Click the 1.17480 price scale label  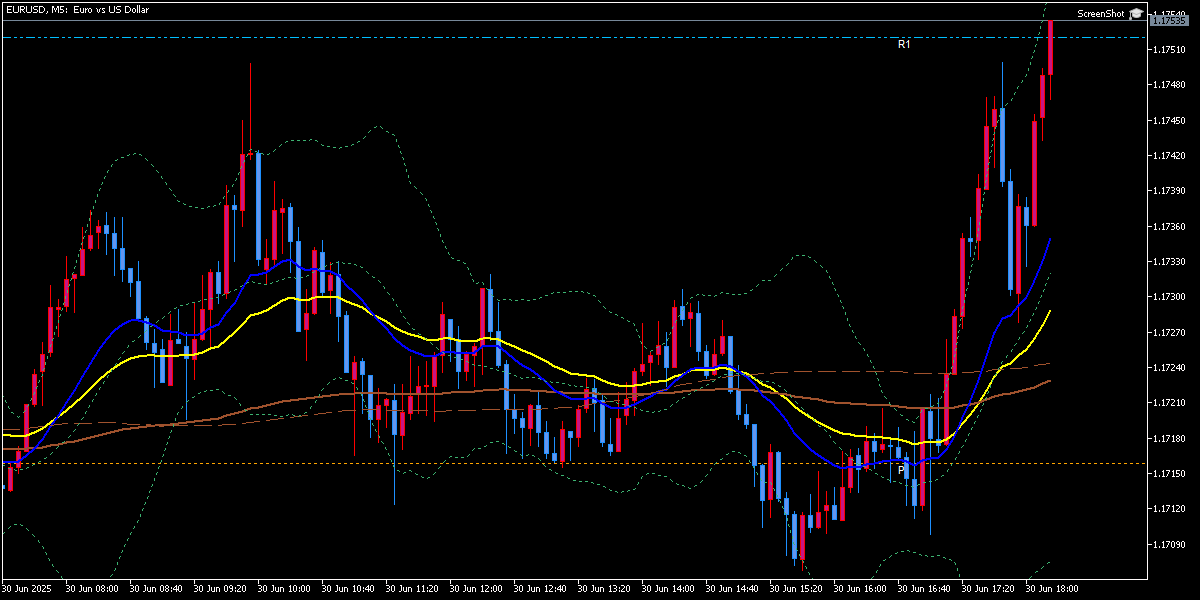(1168, 85)
